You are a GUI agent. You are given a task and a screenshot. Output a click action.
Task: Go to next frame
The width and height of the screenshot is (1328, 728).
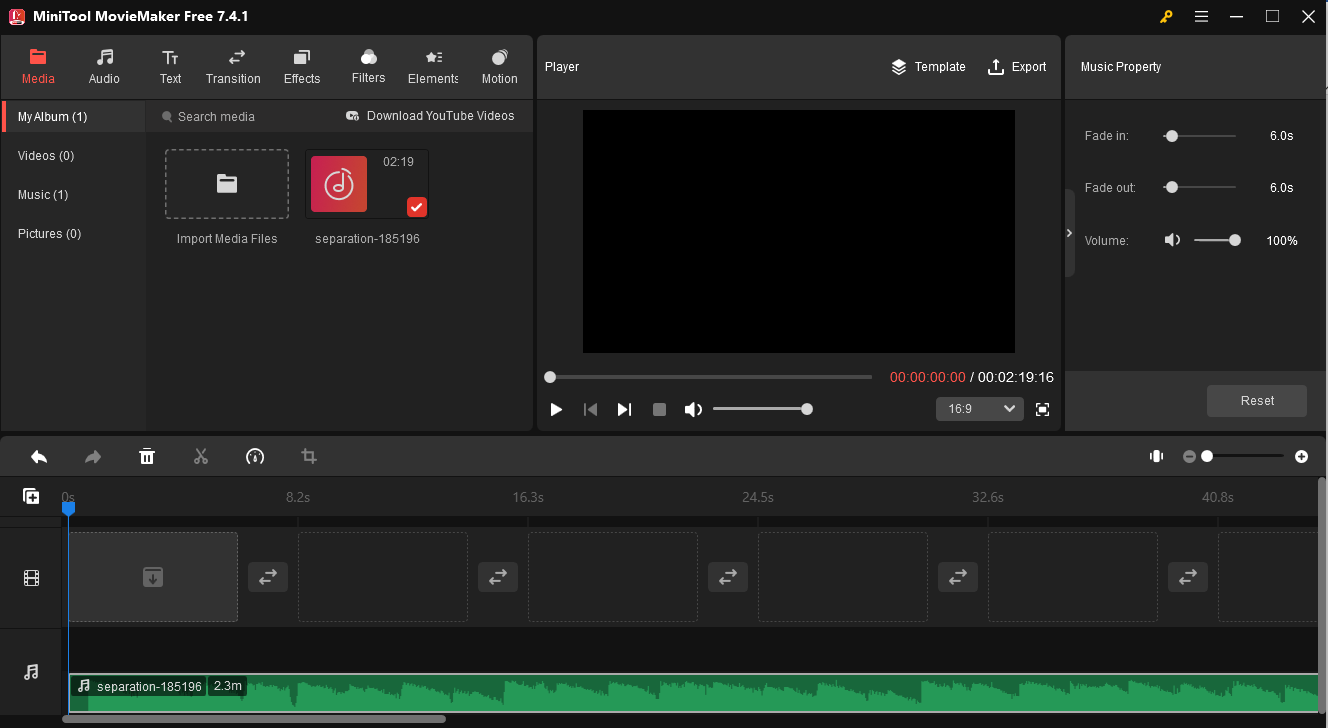click(624, 409)
